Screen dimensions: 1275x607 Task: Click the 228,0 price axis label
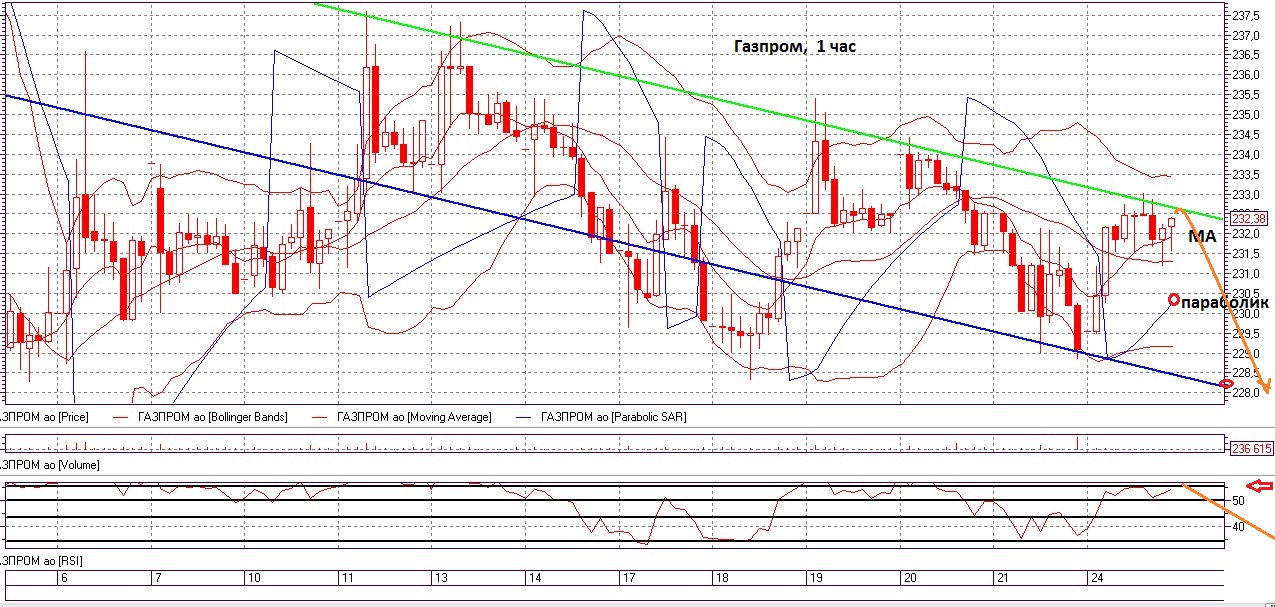[1246, 393]
